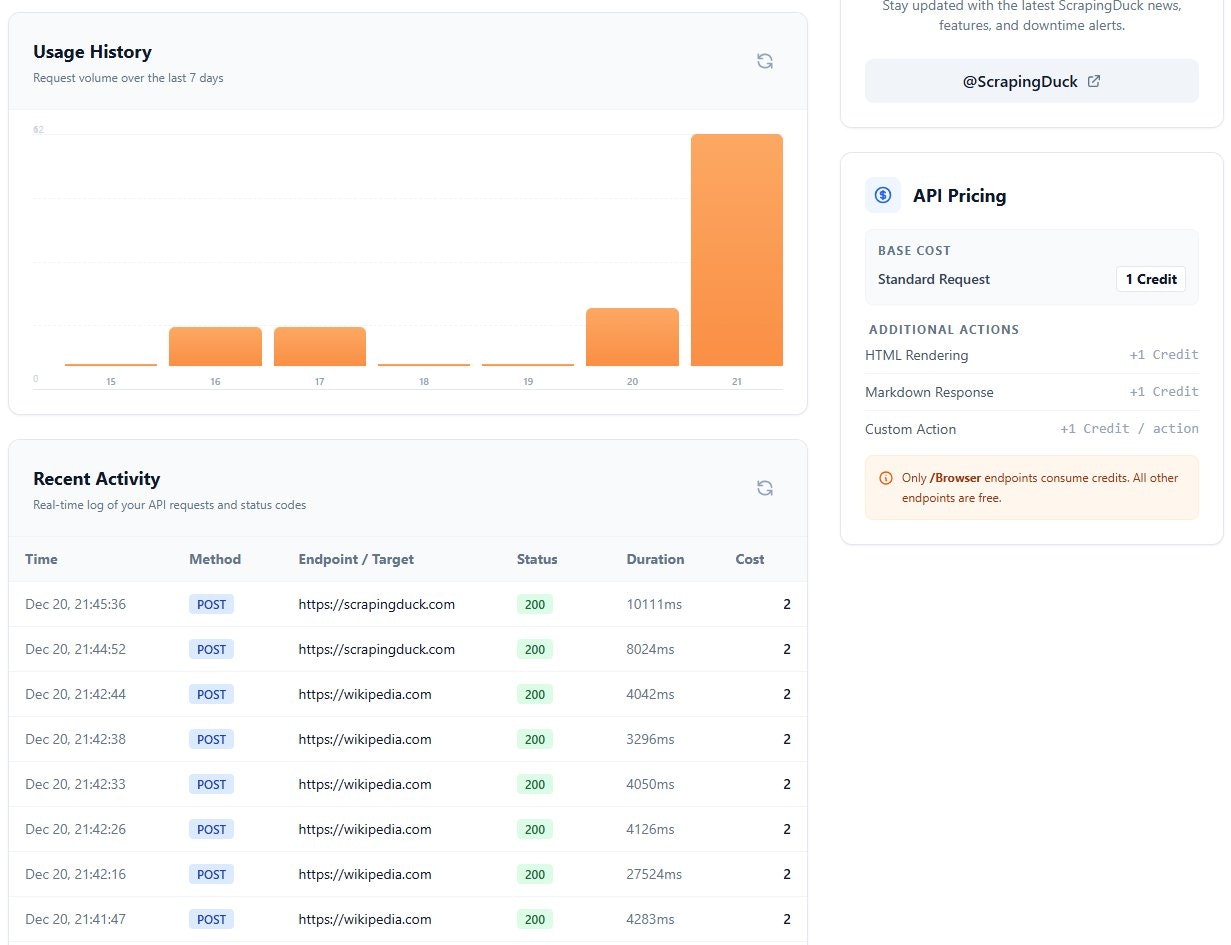Select the row timestamped Dec 20, 21:42:26
1231x945 pixels.
tap(408, 829)
